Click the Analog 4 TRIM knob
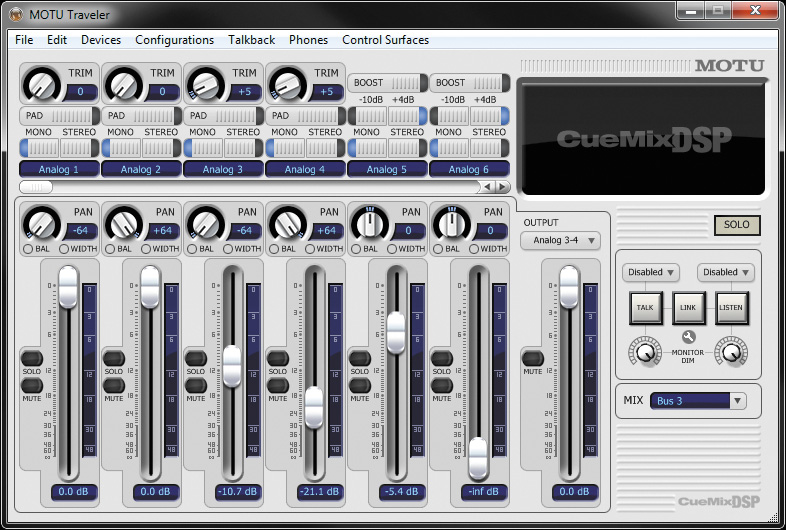The width and height of the screenshot is (786, 530). [x=288, y=84]
